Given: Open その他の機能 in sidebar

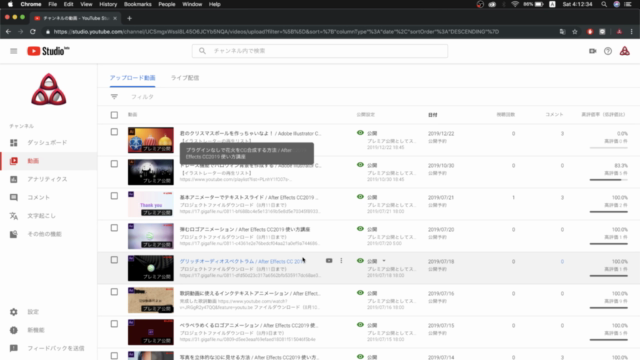Looking at the screenshot, I should tap(44, 234).
